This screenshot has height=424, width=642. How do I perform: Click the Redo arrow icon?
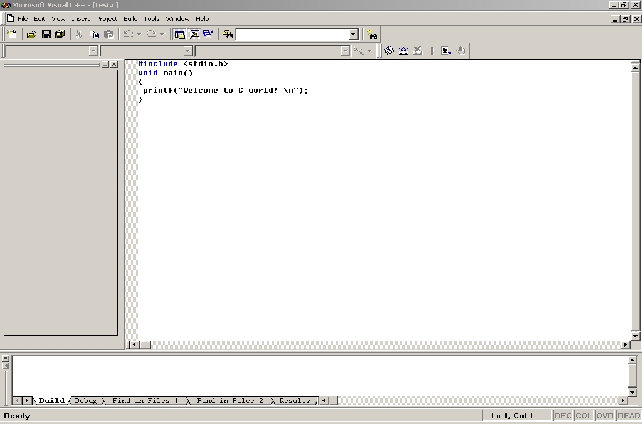151,34
